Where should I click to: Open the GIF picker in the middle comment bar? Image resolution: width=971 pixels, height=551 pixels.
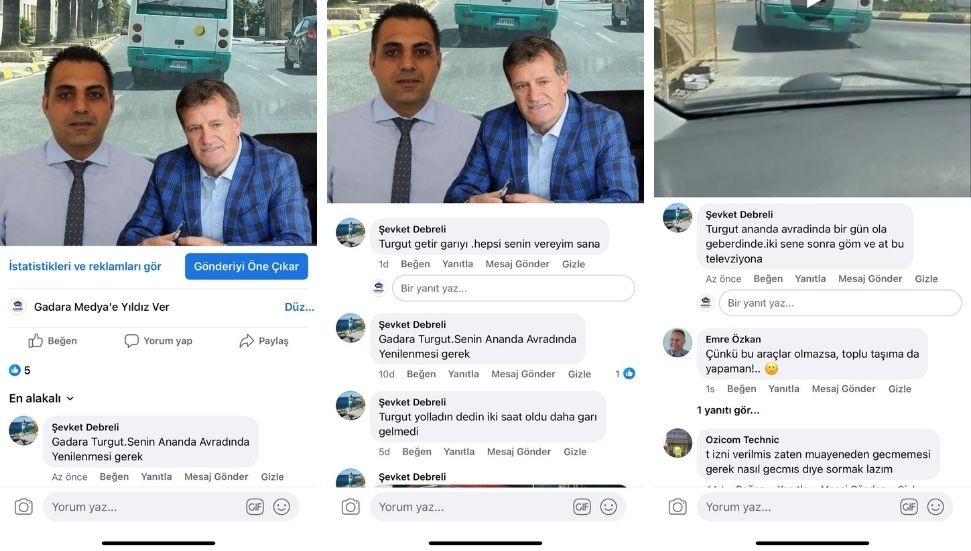point(582,507)
